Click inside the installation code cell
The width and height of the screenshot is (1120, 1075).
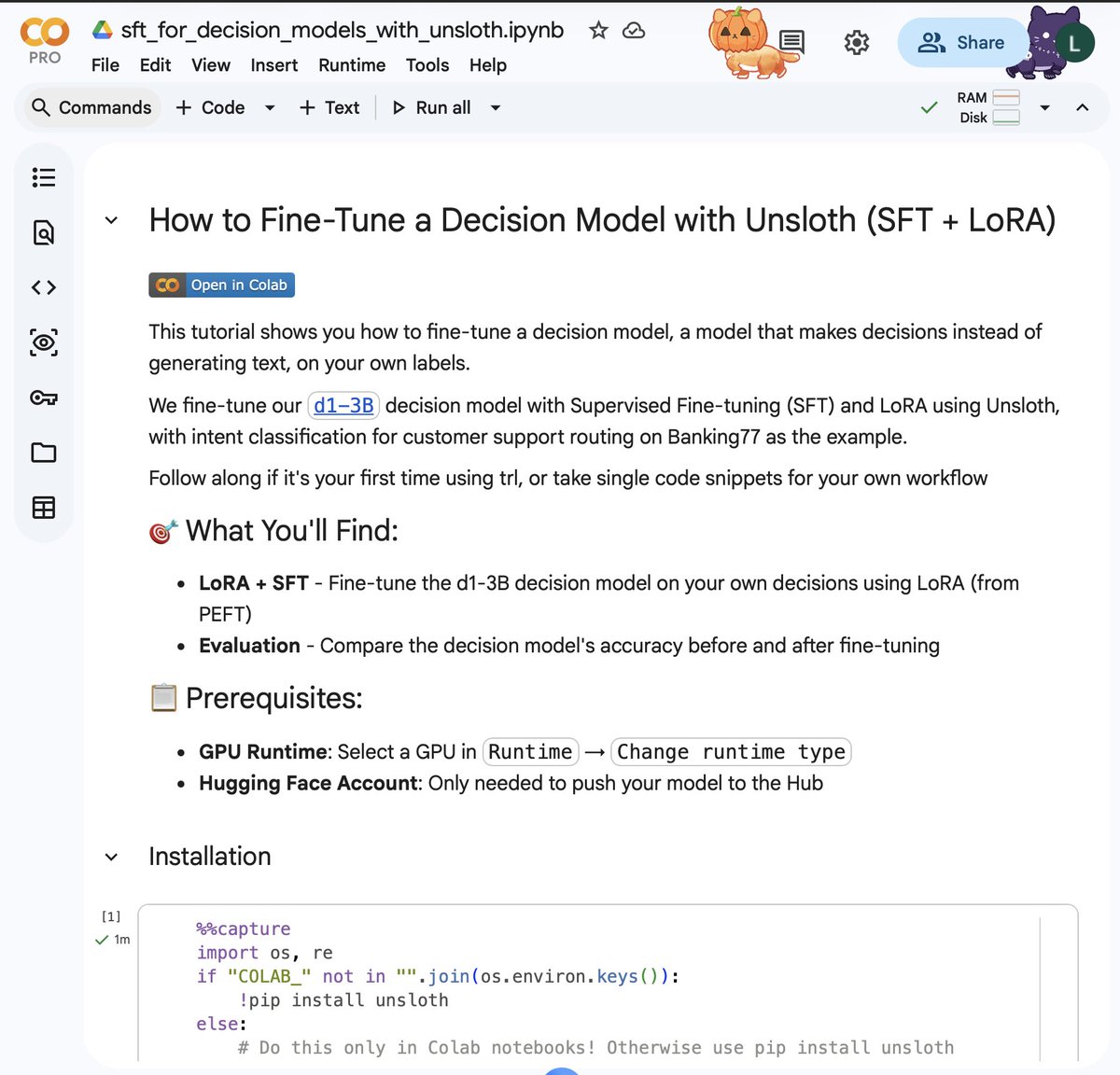[x=608, y=983]
